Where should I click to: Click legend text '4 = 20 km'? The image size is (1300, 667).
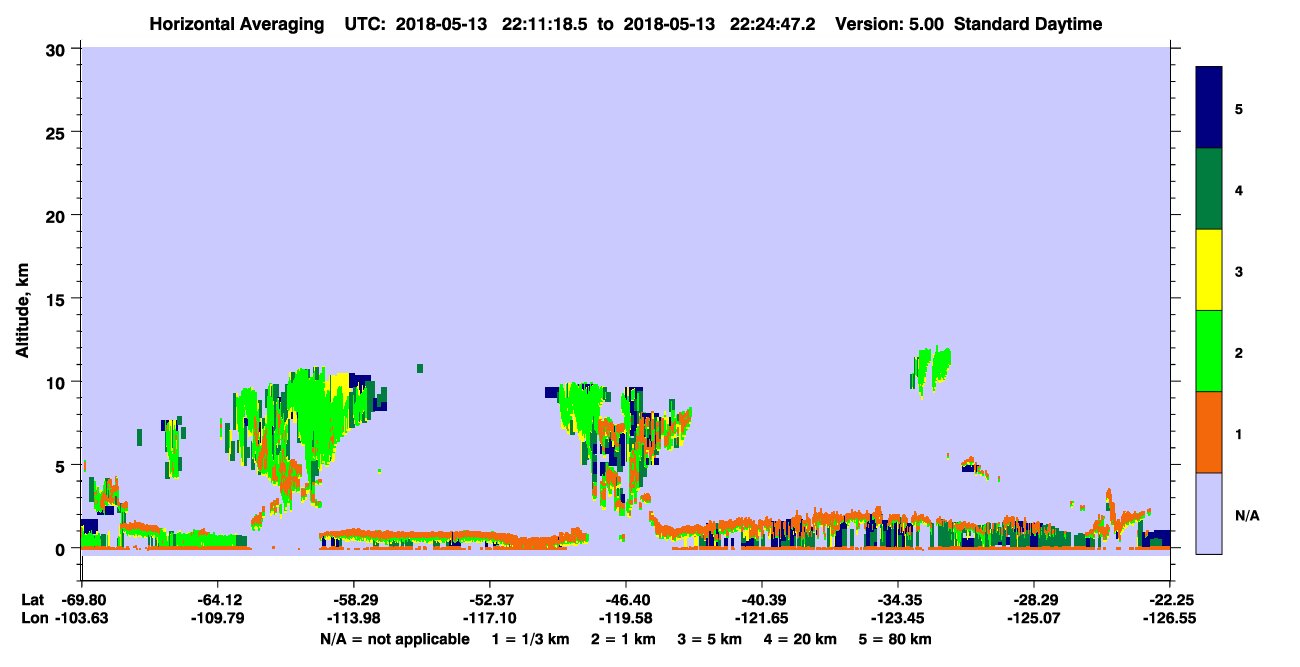pos(802,639)
